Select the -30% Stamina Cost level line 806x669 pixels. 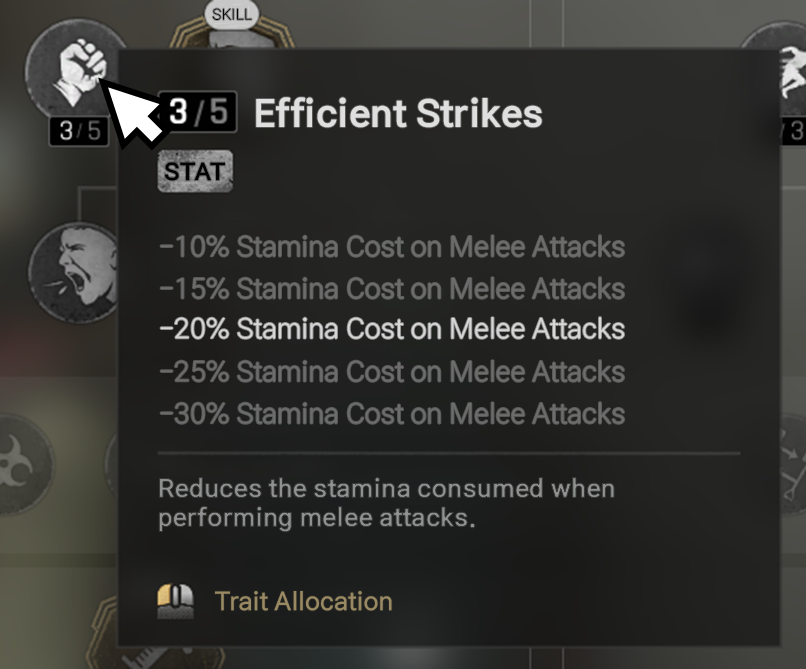click(391, 414)
